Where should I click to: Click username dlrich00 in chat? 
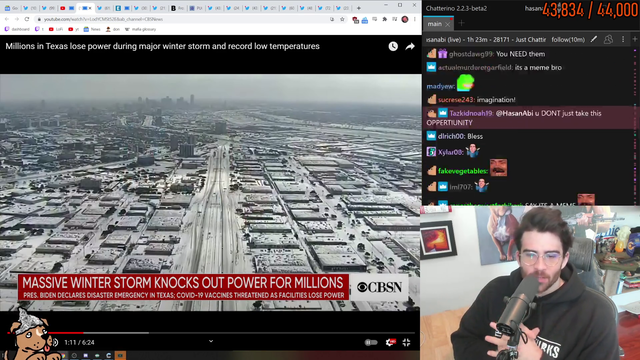click(451, 136)
